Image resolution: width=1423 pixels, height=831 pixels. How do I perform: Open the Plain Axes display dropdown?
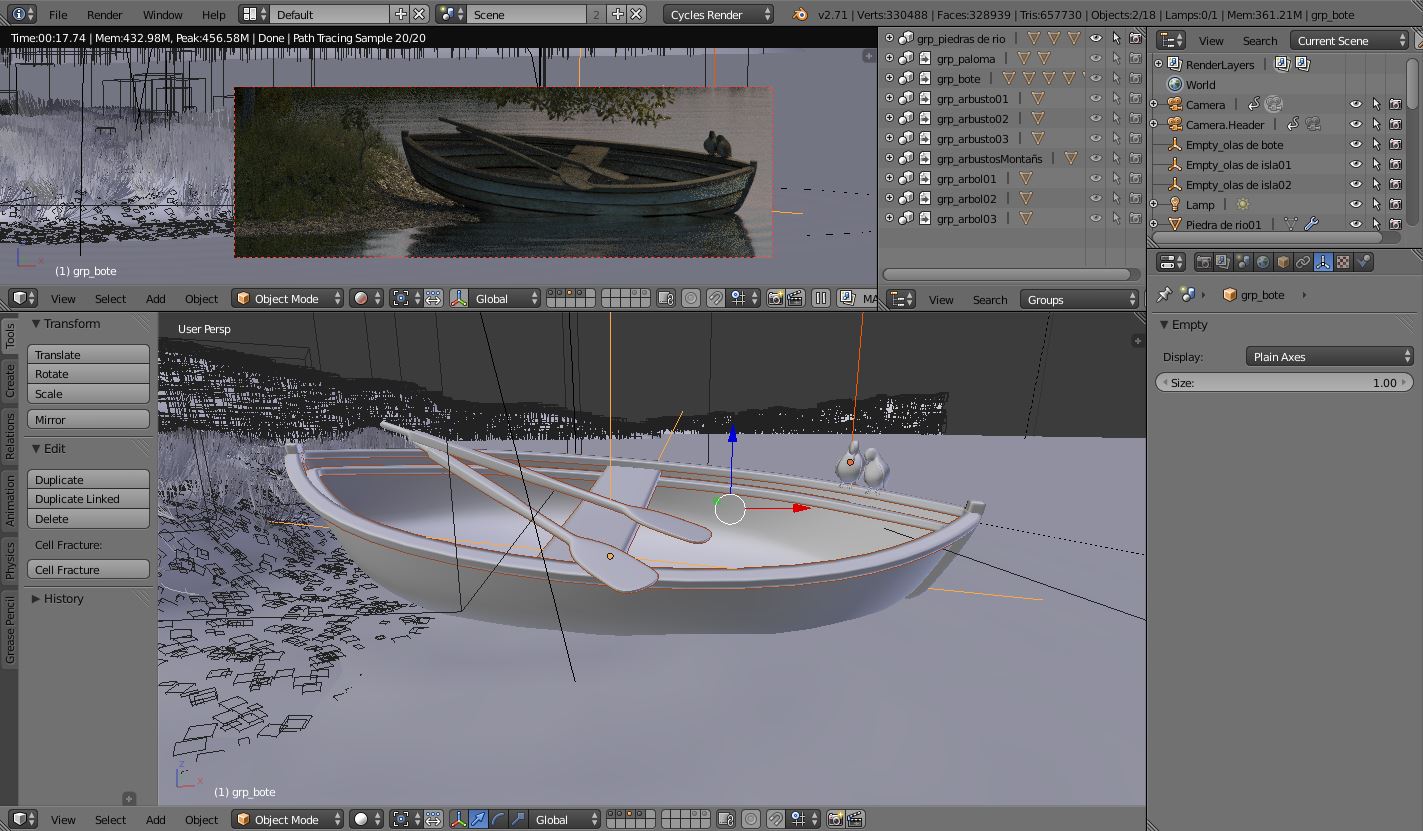1329,357
